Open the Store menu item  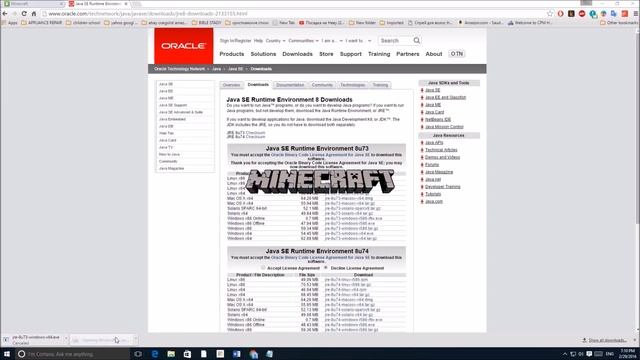click(x=326, y=54)
